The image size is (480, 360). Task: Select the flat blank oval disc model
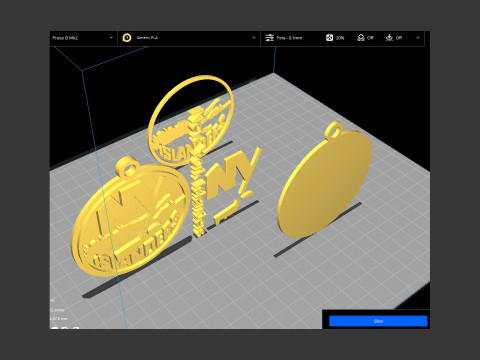[x=324, y=182]
